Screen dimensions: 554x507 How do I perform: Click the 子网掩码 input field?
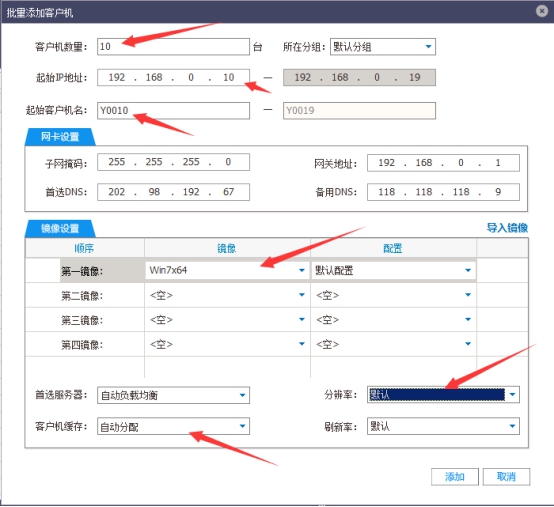point(173,162)
